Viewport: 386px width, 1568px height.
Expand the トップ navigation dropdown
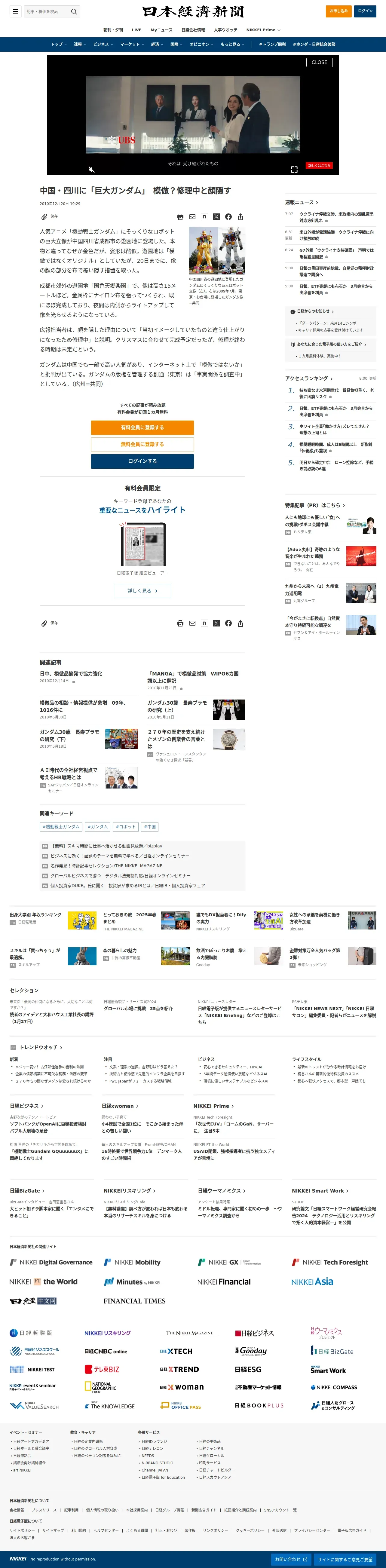[x=58, y=44]
